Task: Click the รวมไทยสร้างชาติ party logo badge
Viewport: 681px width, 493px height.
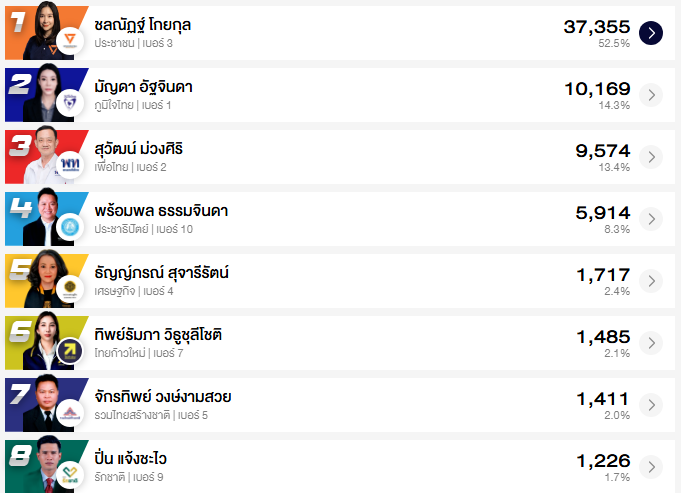Action: pyautogui.click(x=69, y=413)
